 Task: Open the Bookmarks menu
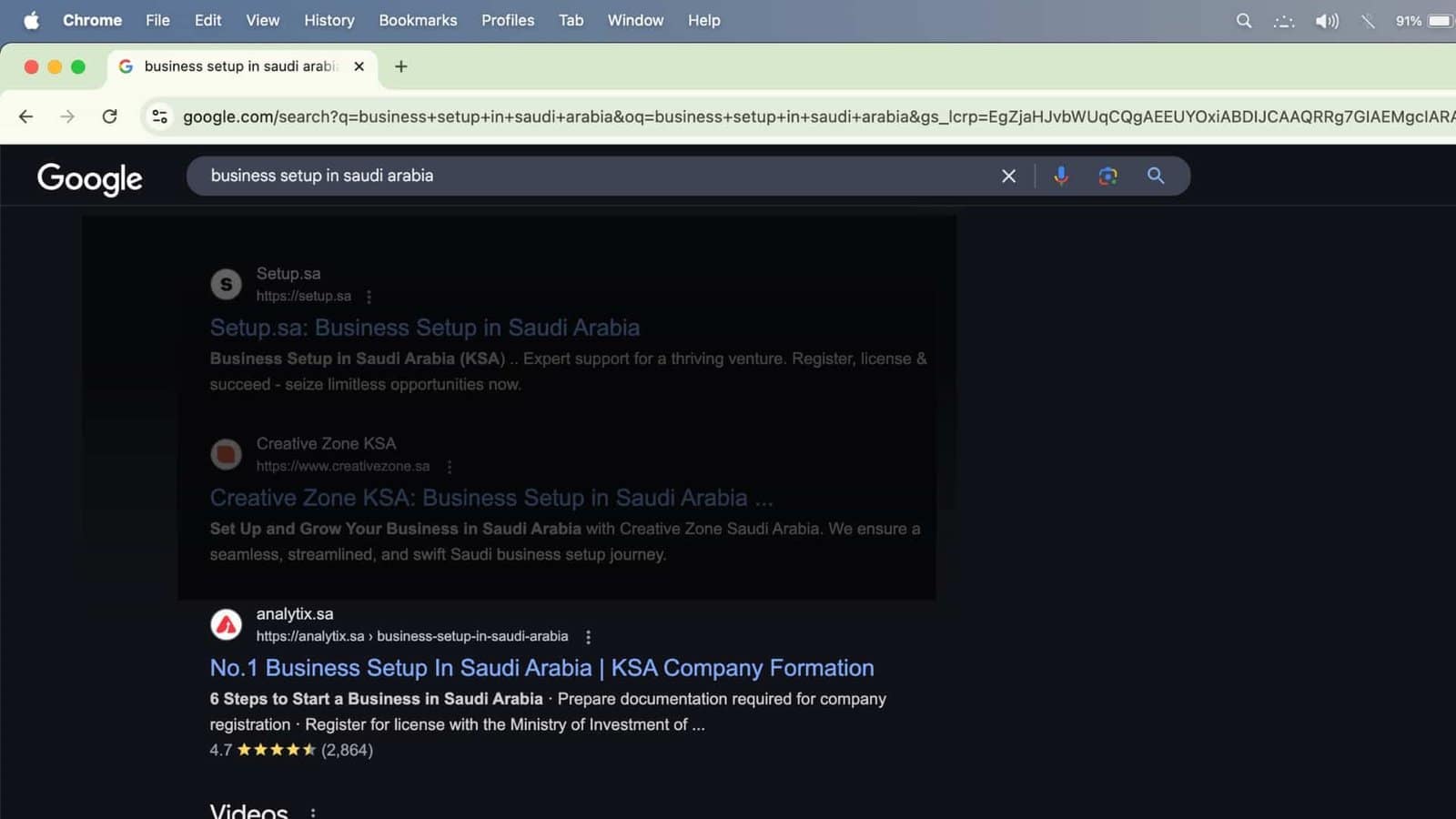point(418,20)
